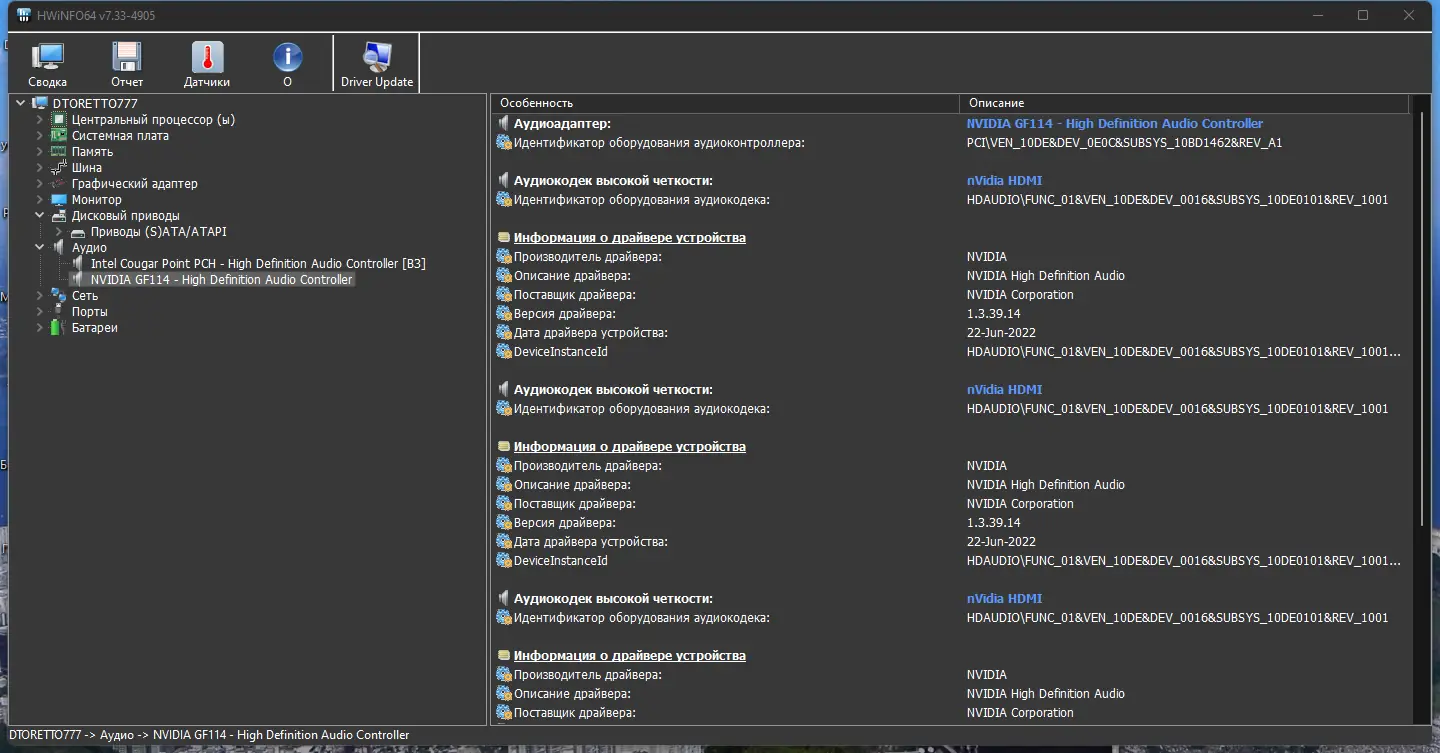Launch Driver Update from the toolbar

pos(377,64)
